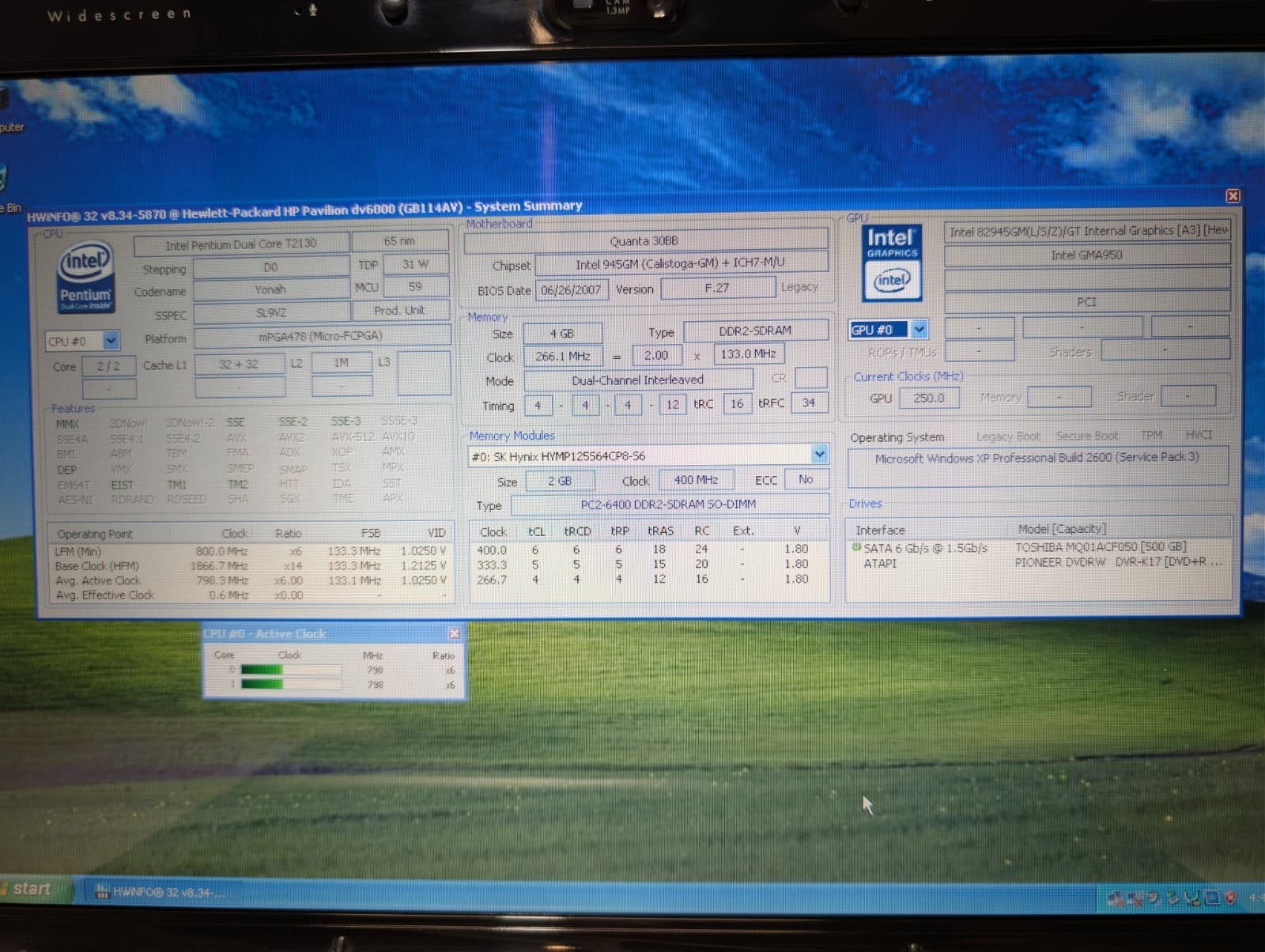
Task: Click the FSB column header in Operating Point table
Action: click(371, 533)
